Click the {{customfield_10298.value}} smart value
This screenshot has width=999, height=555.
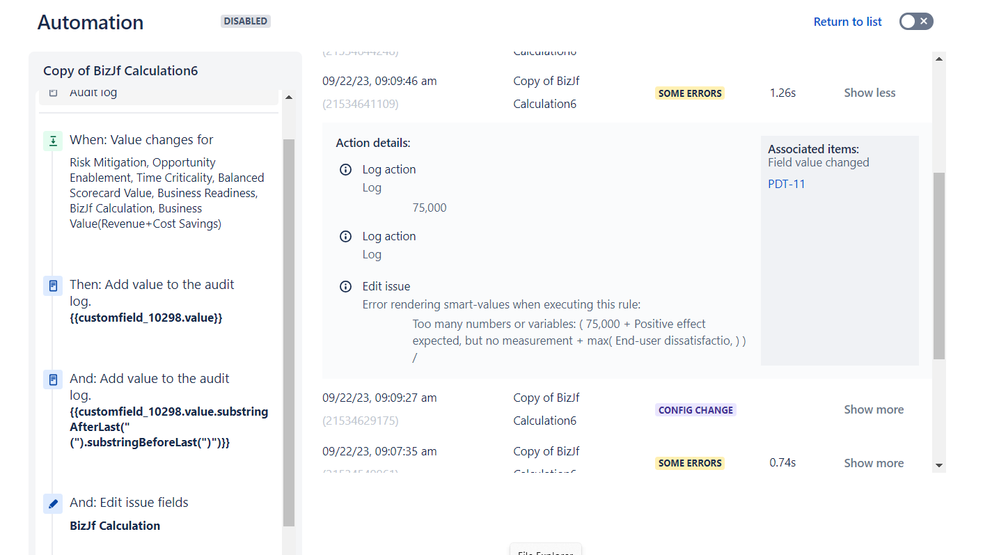[x=146, y=317]
